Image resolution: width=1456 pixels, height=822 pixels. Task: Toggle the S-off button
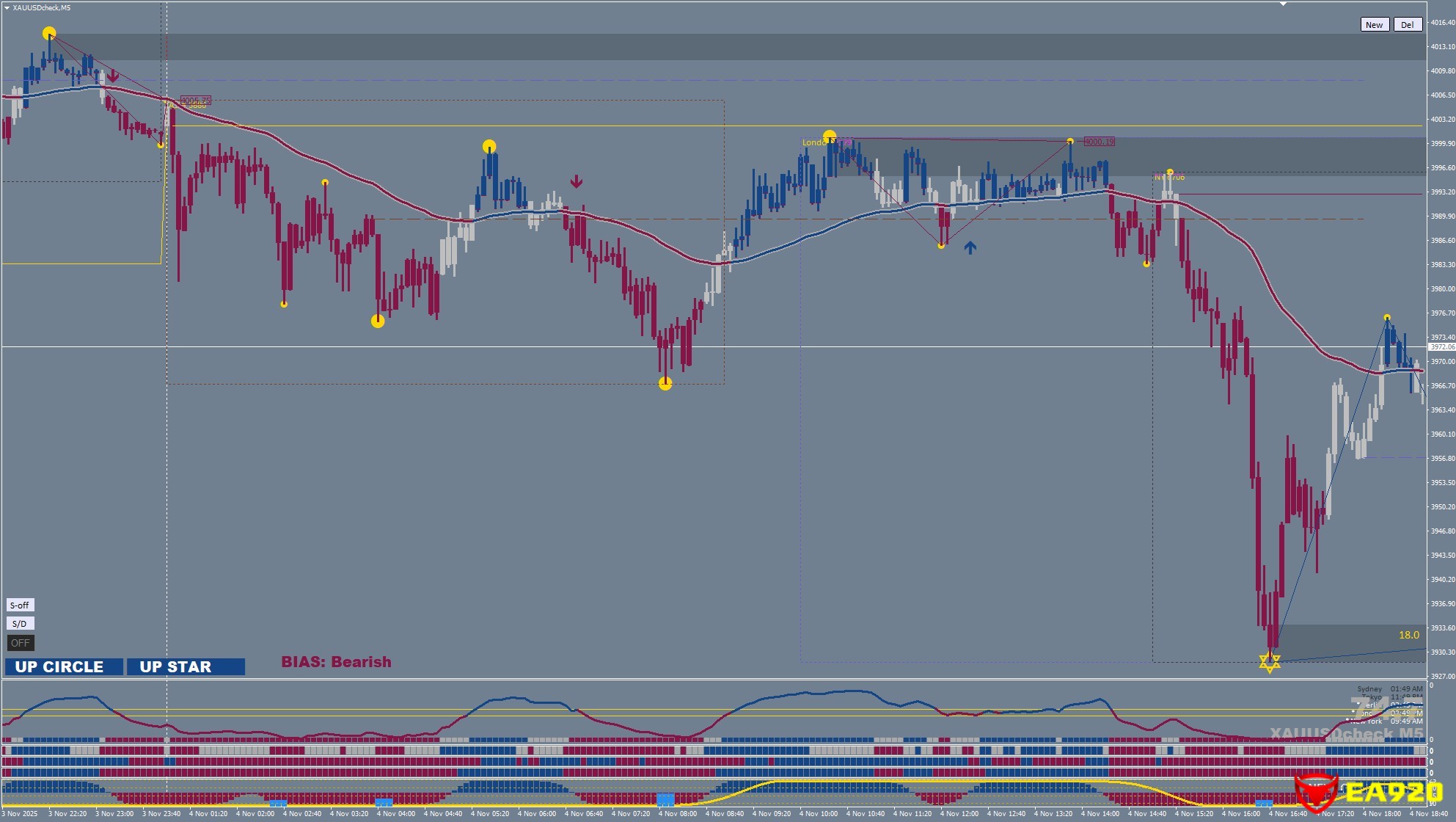20,605
